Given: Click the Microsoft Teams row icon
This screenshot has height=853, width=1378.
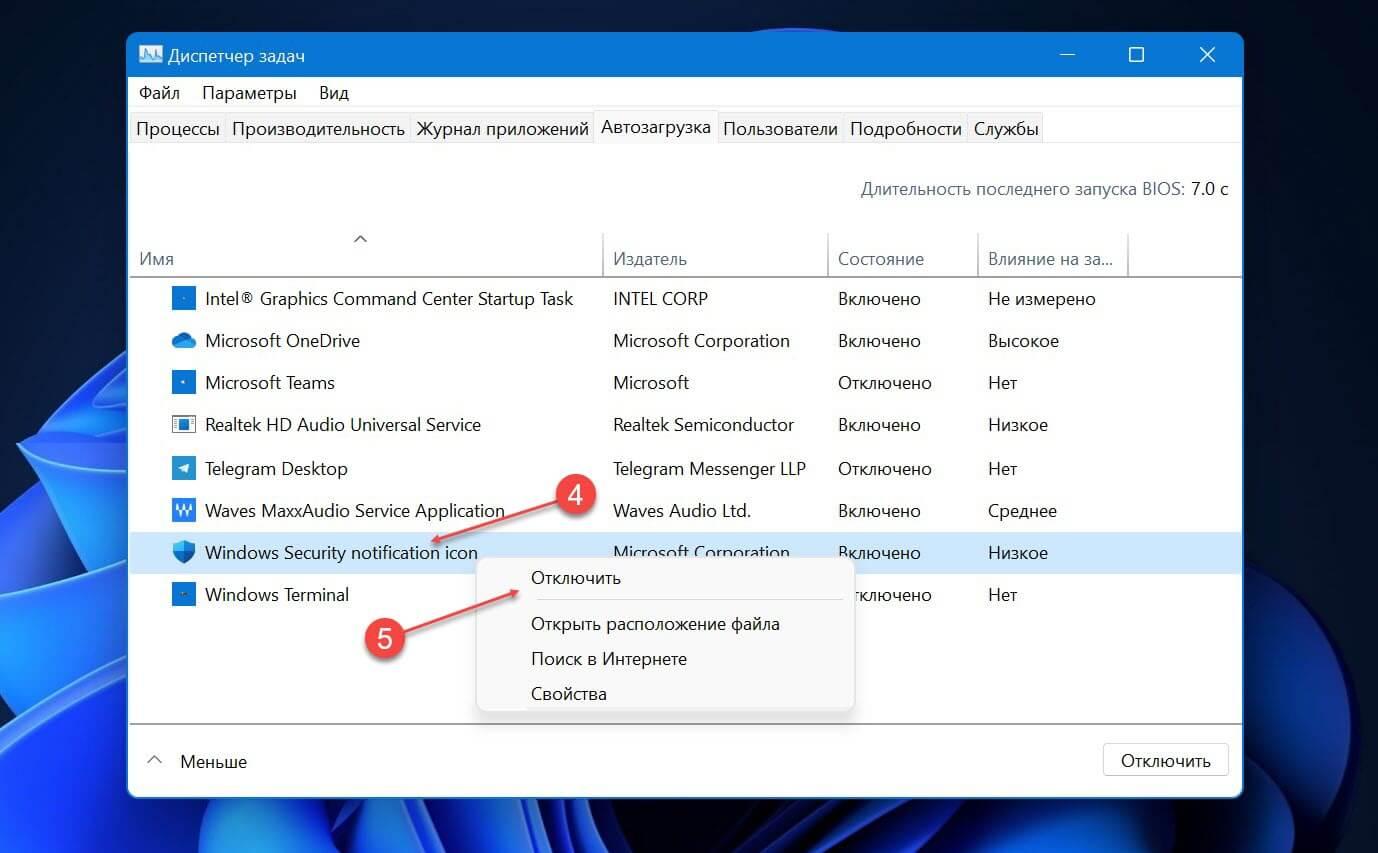Looking at the screenshot, I should pyautogui.click(x=184, y=382).
